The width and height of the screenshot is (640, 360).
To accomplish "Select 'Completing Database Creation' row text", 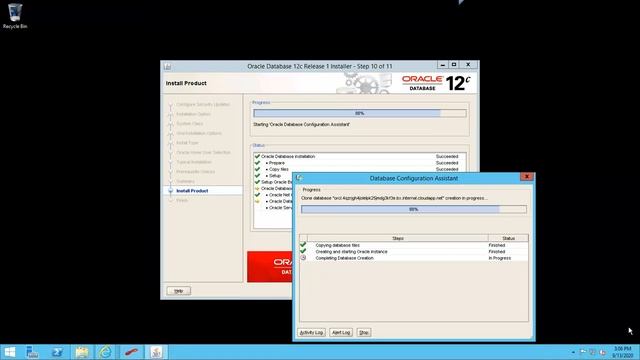I will click(x=344, y=258).
